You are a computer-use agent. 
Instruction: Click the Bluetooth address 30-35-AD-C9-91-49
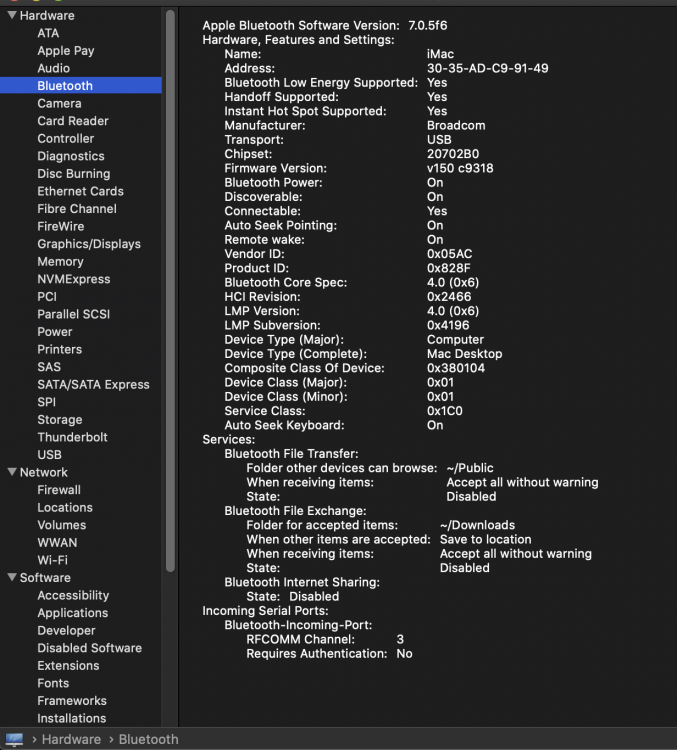click(x=488, y=68)
